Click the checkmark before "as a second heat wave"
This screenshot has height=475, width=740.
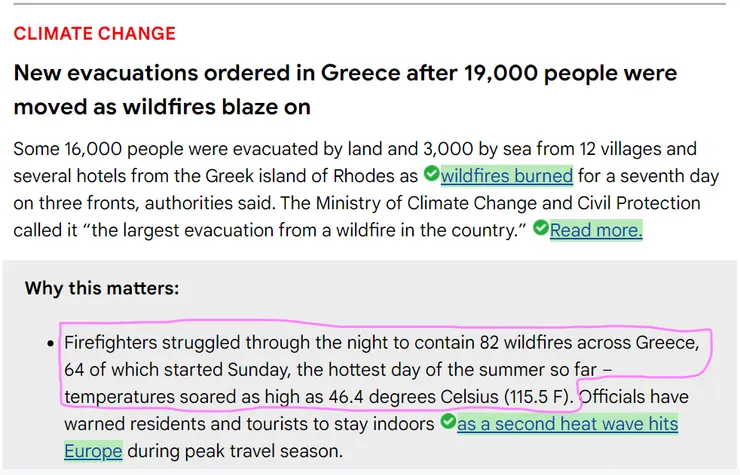(x=447, y=423)
